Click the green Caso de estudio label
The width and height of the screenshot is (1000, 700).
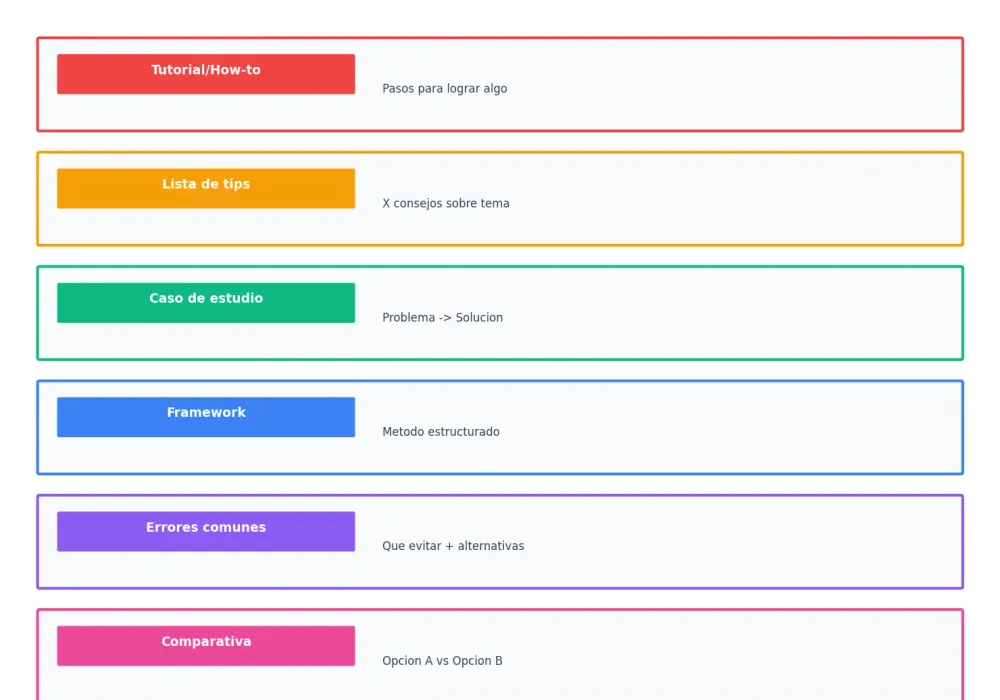click(x=206, y=303)
